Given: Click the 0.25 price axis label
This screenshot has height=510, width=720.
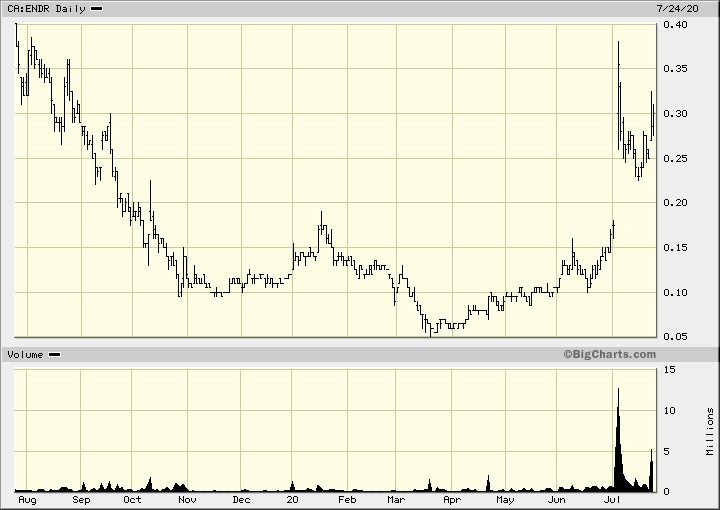Looking at the screenshot, I should tap(673, 159).
